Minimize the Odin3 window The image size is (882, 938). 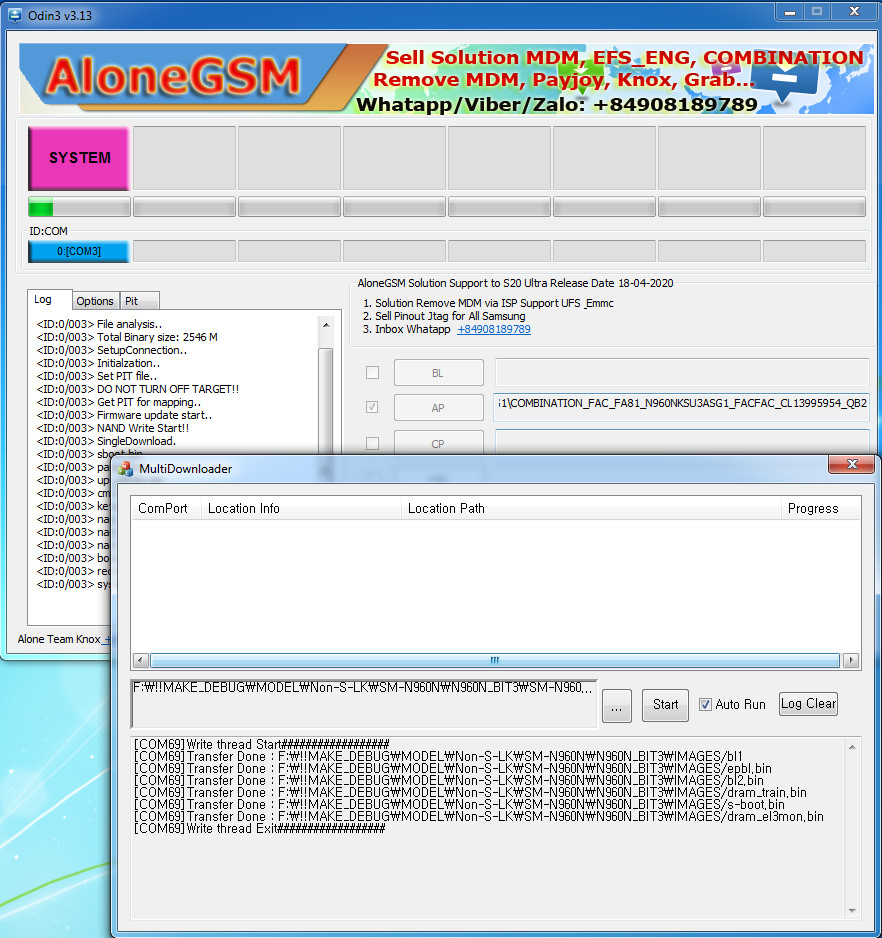pos(789,12)
